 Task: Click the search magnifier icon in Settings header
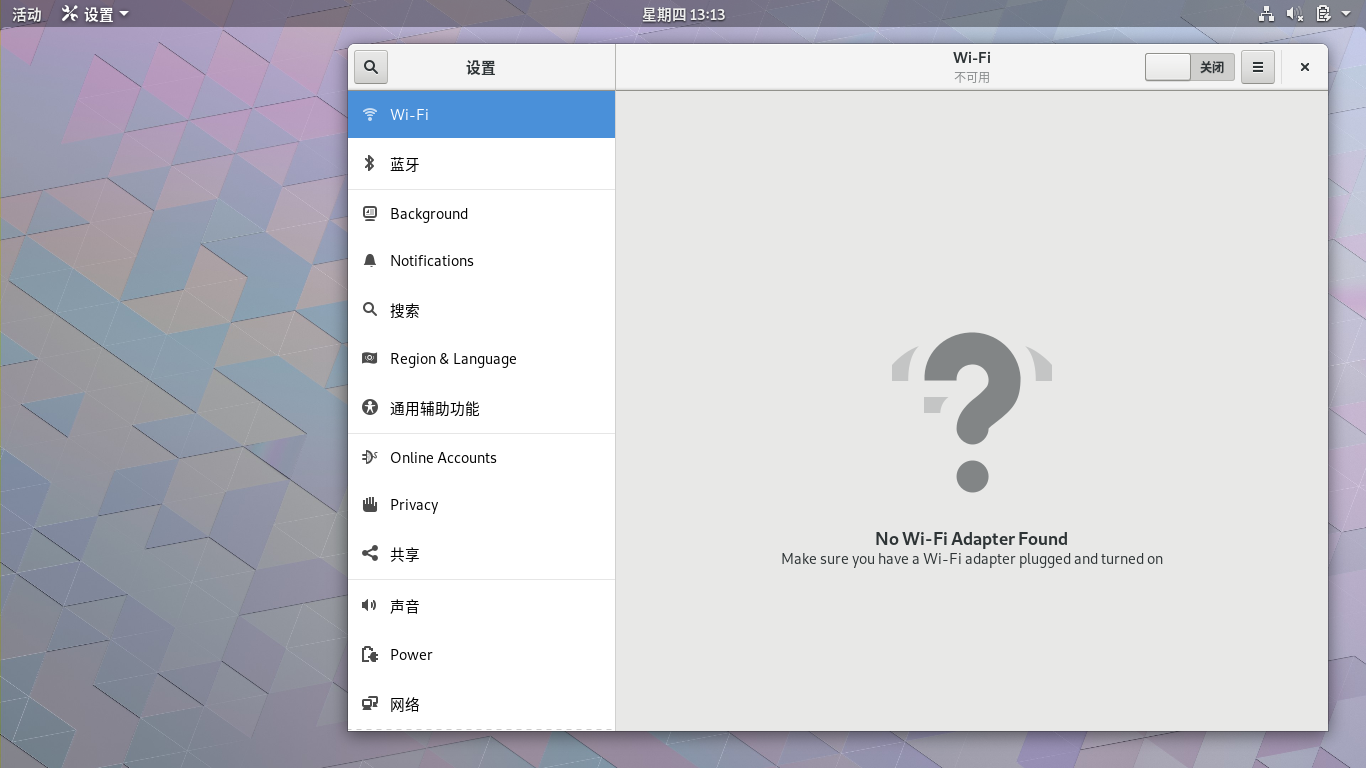coord(371,67)
